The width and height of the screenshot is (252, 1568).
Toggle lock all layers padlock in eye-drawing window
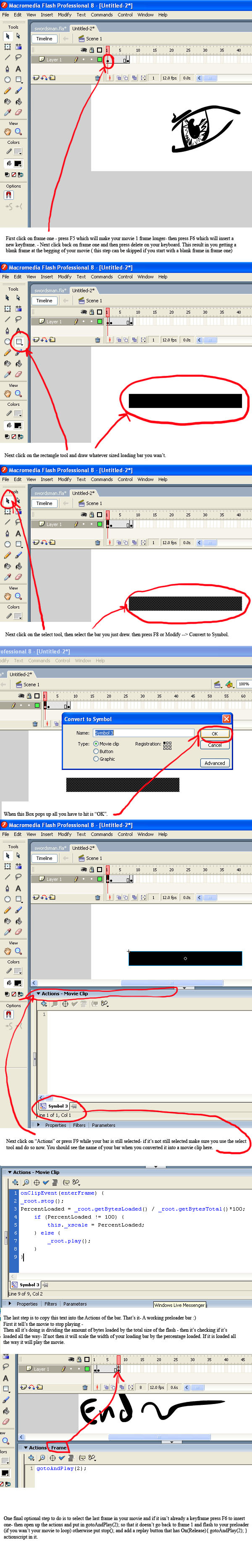(91, 50)
